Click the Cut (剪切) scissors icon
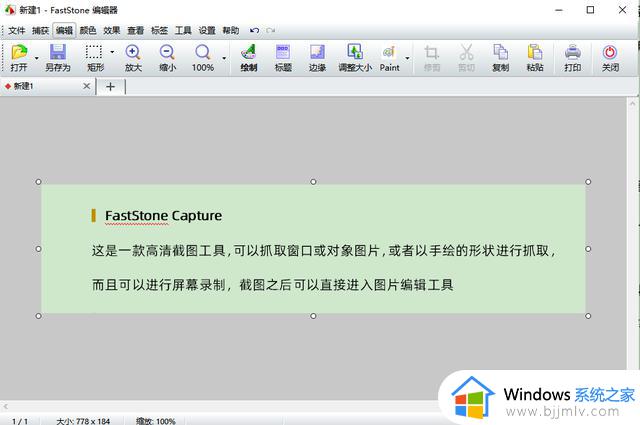Image resolution: width=640 pixels, height=425 pixels. click(466, 52)
